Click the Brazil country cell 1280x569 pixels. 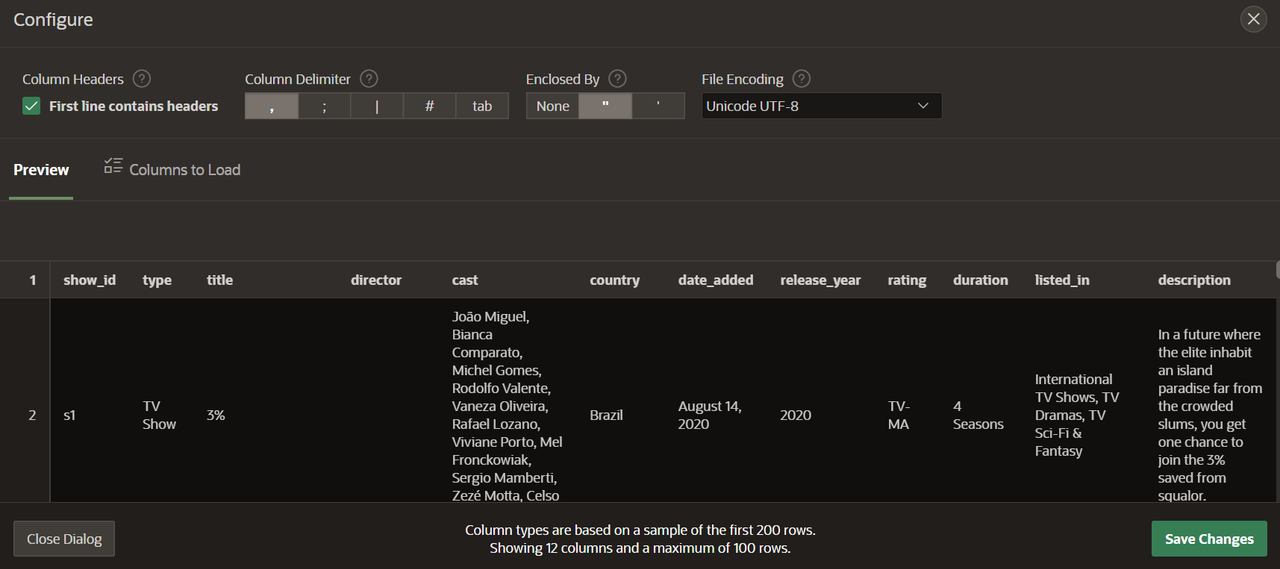click(x=606, y=415)
